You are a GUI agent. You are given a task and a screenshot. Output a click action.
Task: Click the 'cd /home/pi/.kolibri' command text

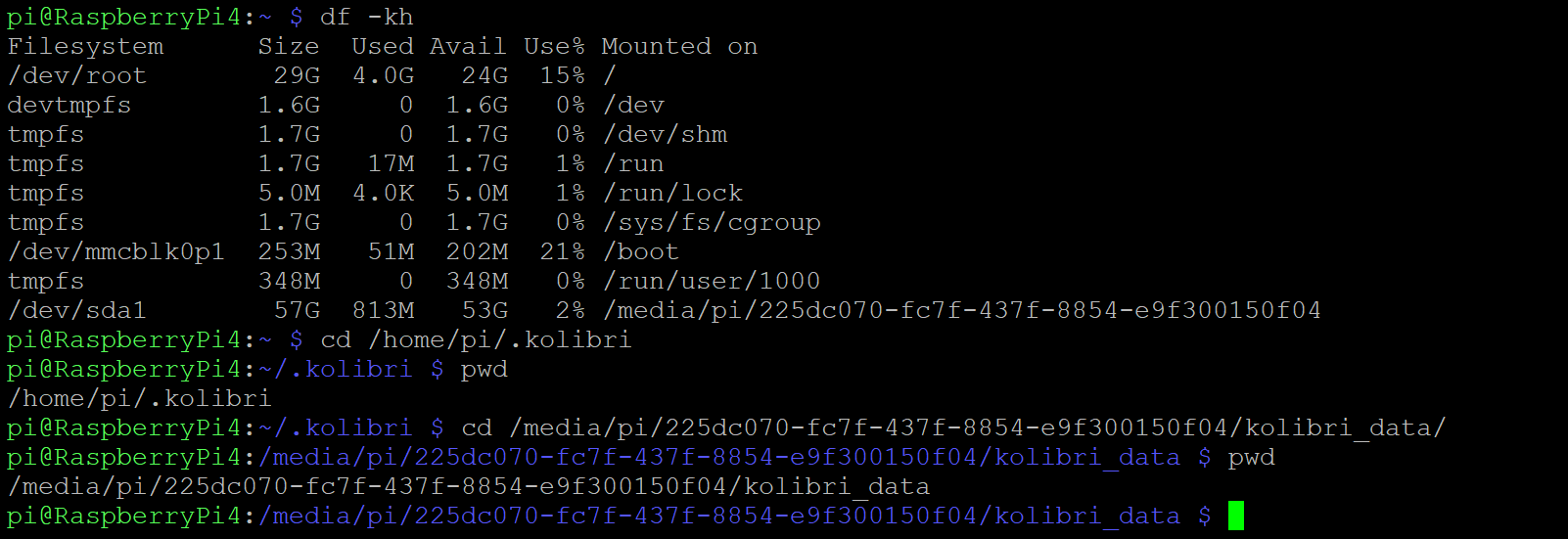pyautogui.click(x=476, y=339)
